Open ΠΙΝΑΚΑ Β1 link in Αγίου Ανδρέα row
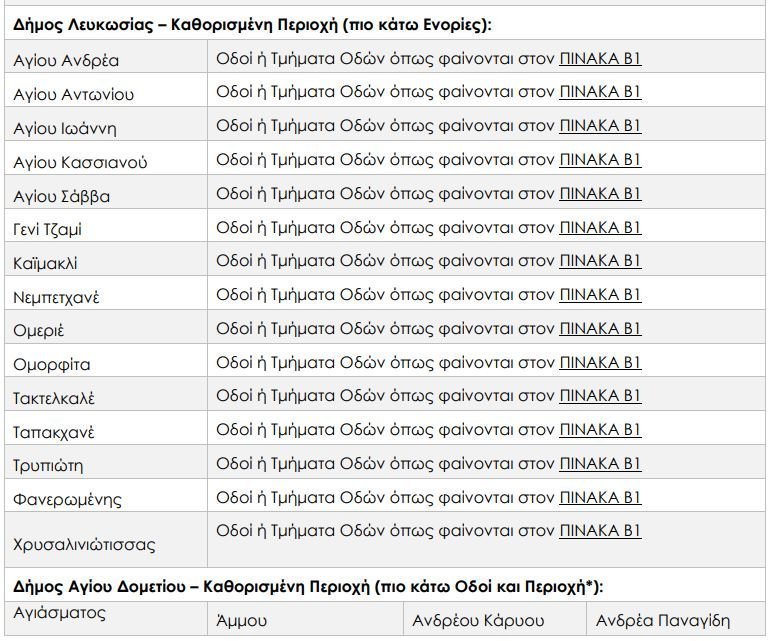 [x=600, y=59]
